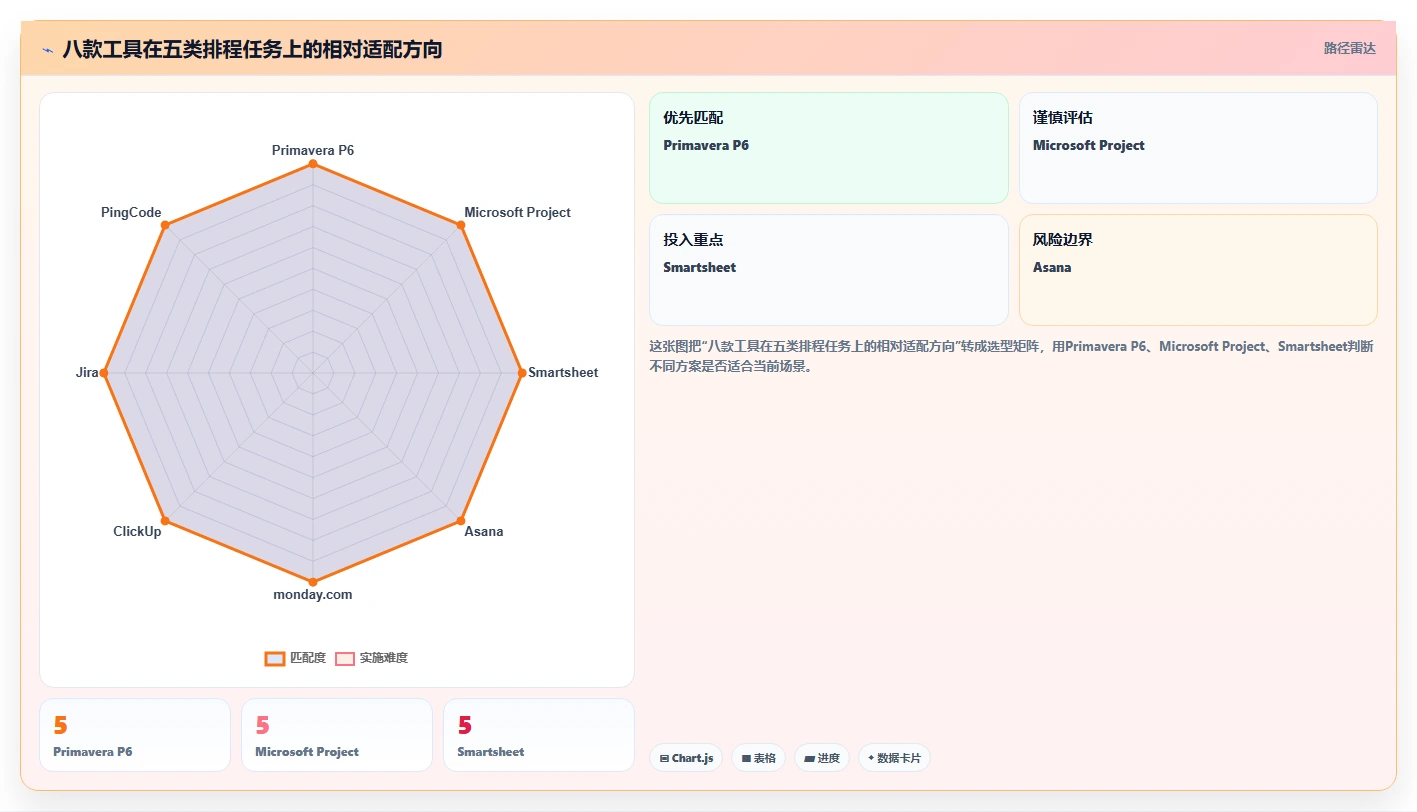The width and height of the screenshot is (1417, 812).
Task: Click the ClickUp radar data point
Action: [x=165, y=521]
